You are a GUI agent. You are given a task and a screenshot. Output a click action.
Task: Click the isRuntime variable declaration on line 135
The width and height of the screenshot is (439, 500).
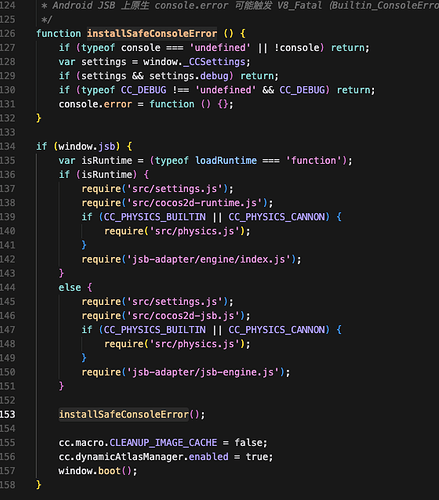[x=107, y=161]
